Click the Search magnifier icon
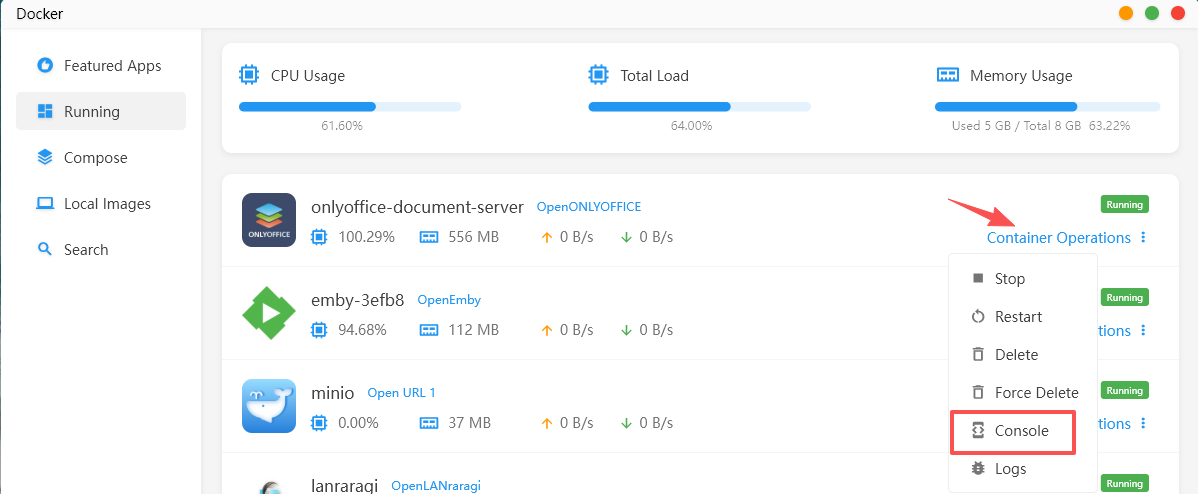 click(45, 250)
